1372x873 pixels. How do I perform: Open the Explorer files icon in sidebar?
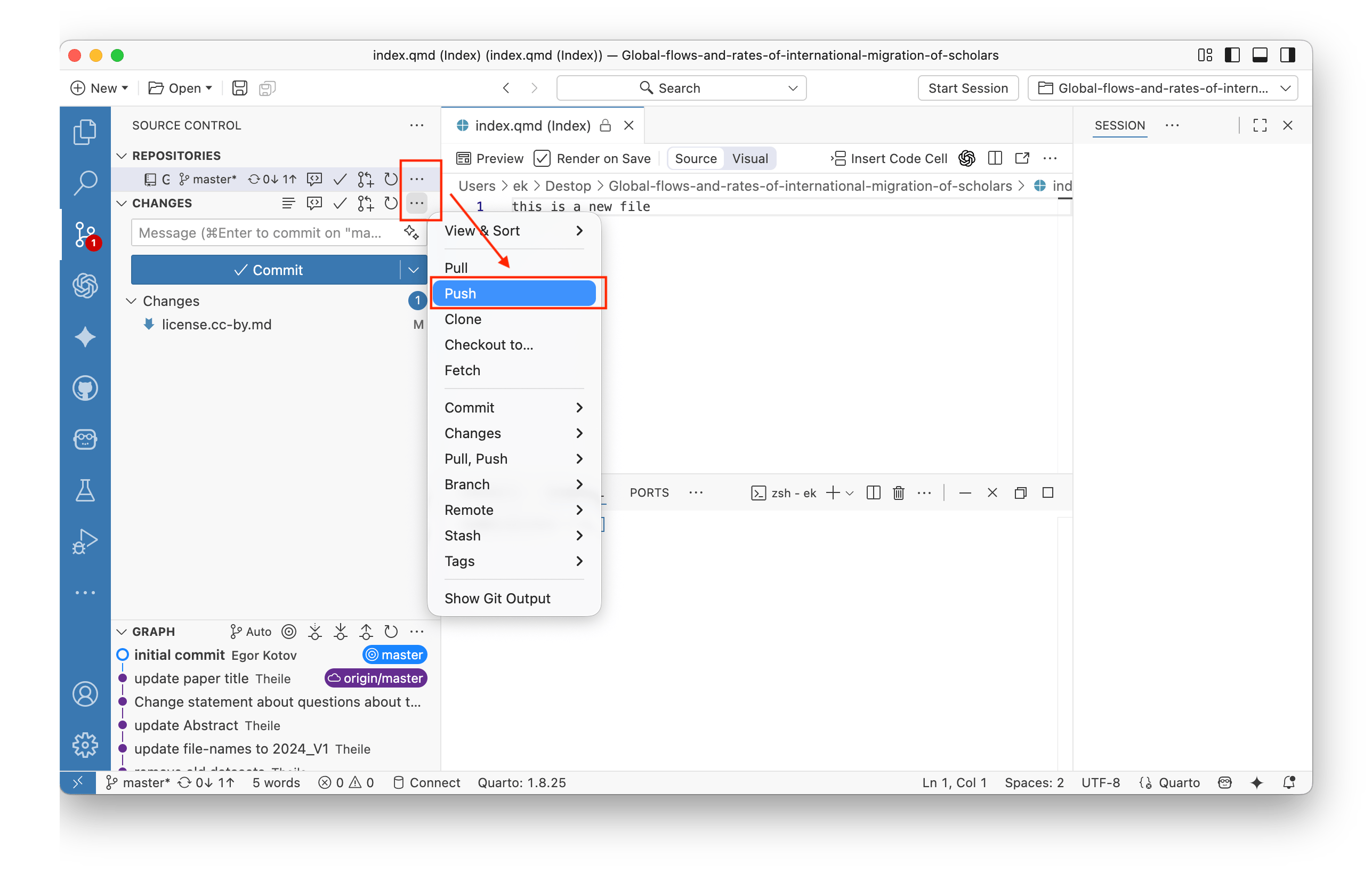(85, 132)
